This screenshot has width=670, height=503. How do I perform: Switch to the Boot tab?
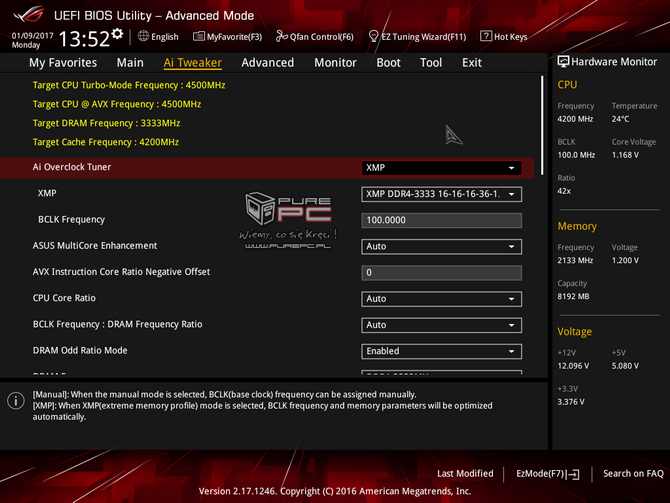point(388,63)
